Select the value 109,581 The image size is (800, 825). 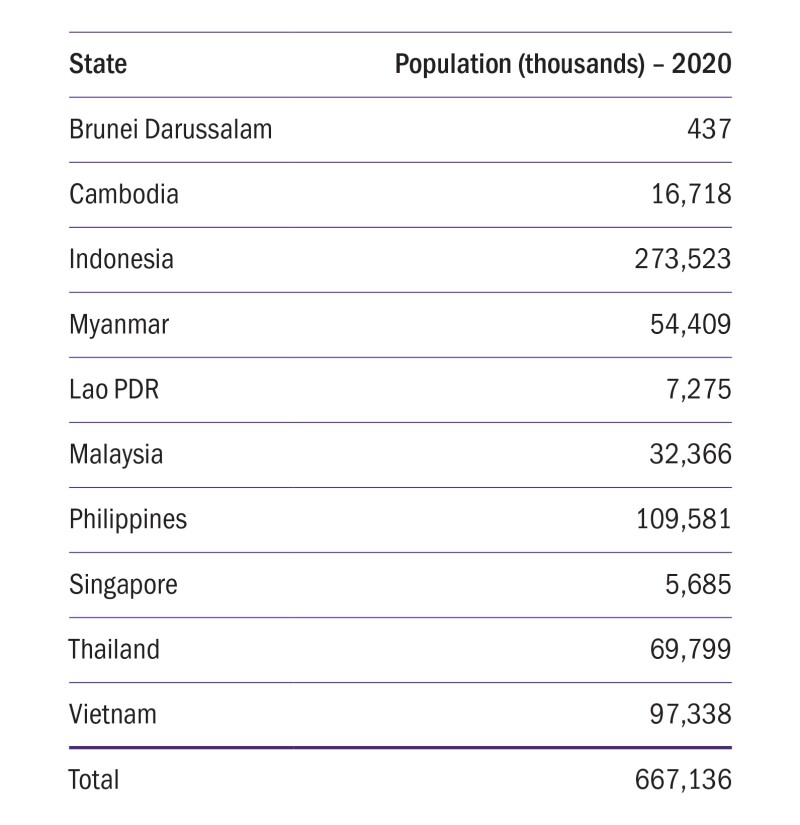(x=683, y=520)
